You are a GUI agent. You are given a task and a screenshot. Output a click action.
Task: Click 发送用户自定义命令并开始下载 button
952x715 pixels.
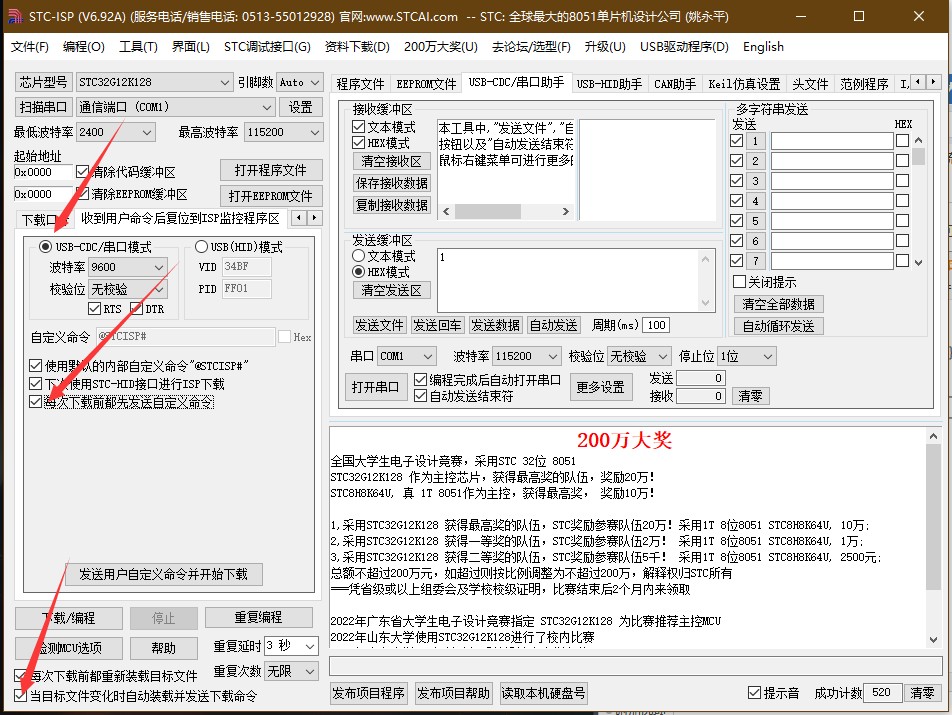pos(163,574)
